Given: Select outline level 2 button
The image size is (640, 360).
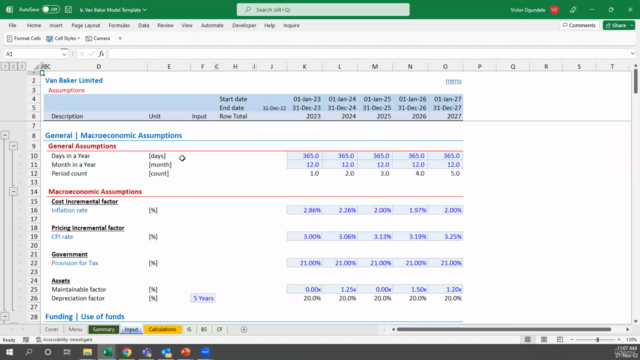Looking at the screenshot, I should point(13,66).
